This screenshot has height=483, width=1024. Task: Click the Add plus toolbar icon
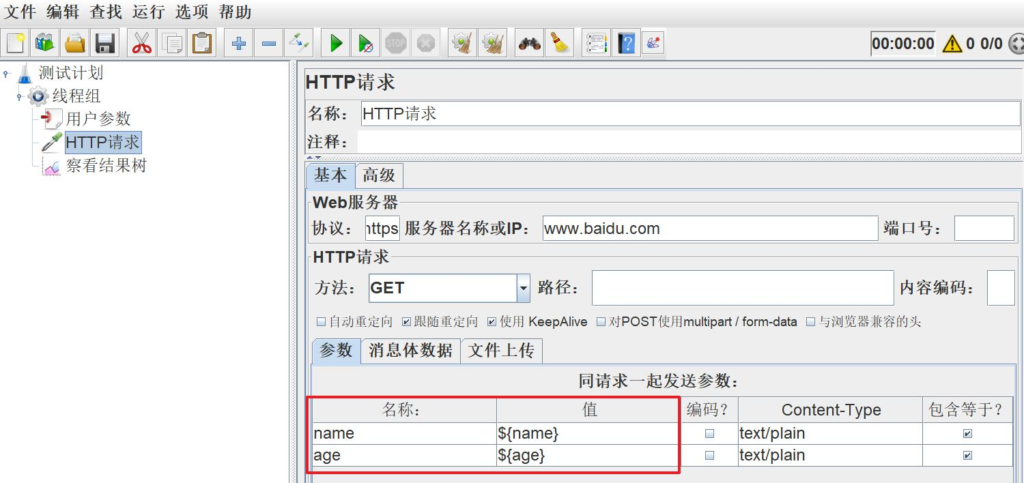[x=238, y=43]
